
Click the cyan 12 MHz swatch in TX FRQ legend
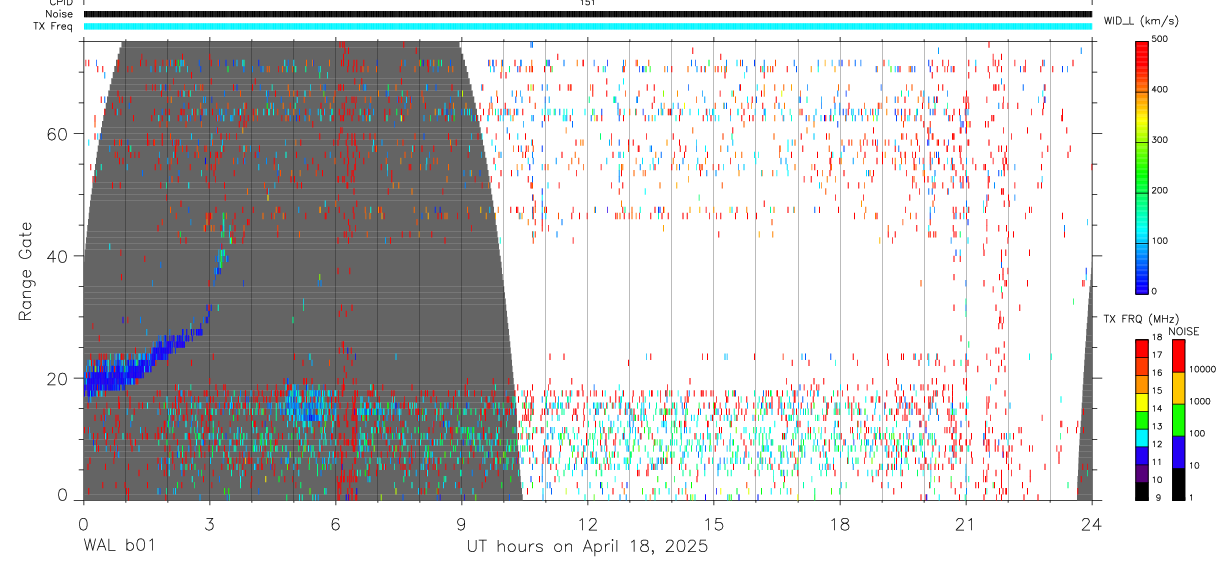click(x=1142, y=437)
